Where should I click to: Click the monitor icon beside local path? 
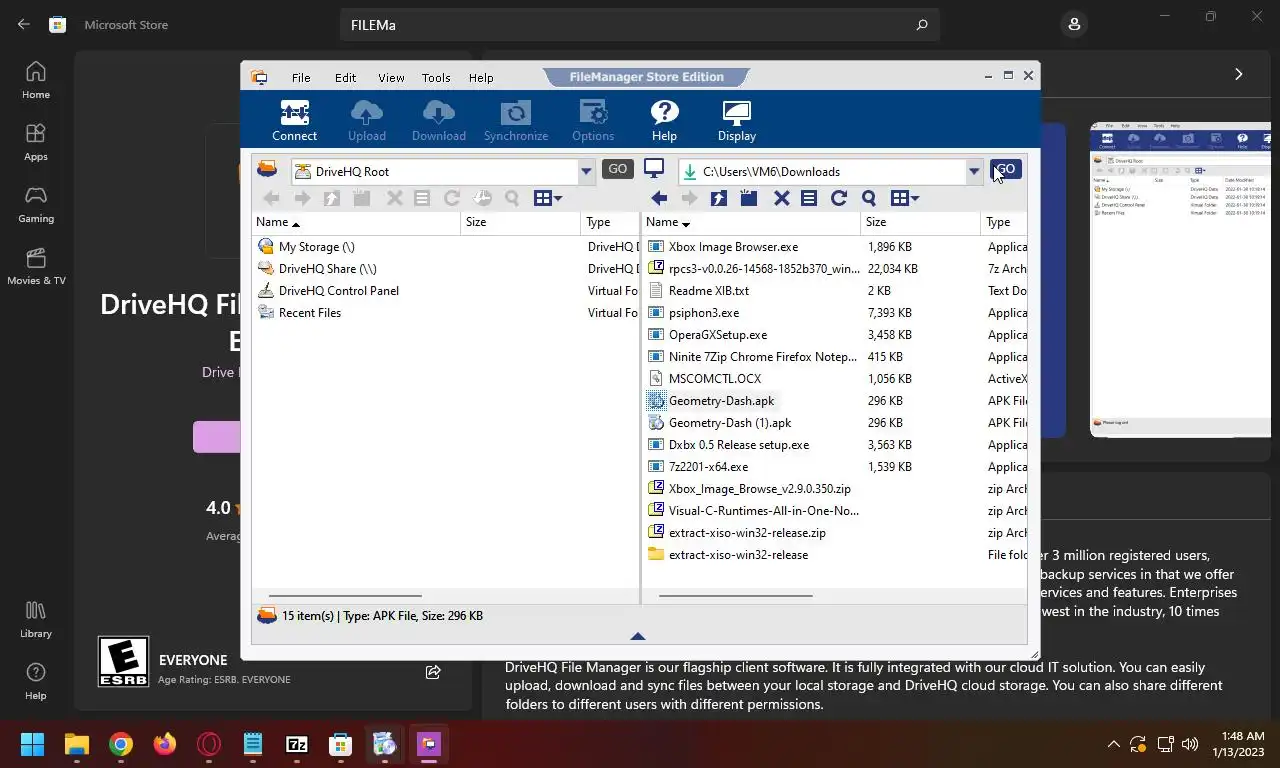[654, 169]
